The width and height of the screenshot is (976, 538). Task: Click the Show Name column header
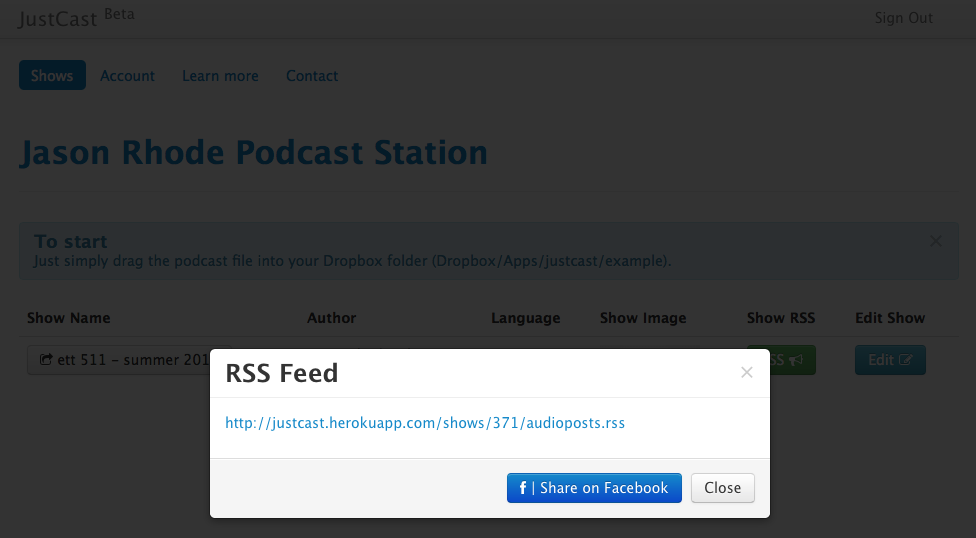click(68, 318)
